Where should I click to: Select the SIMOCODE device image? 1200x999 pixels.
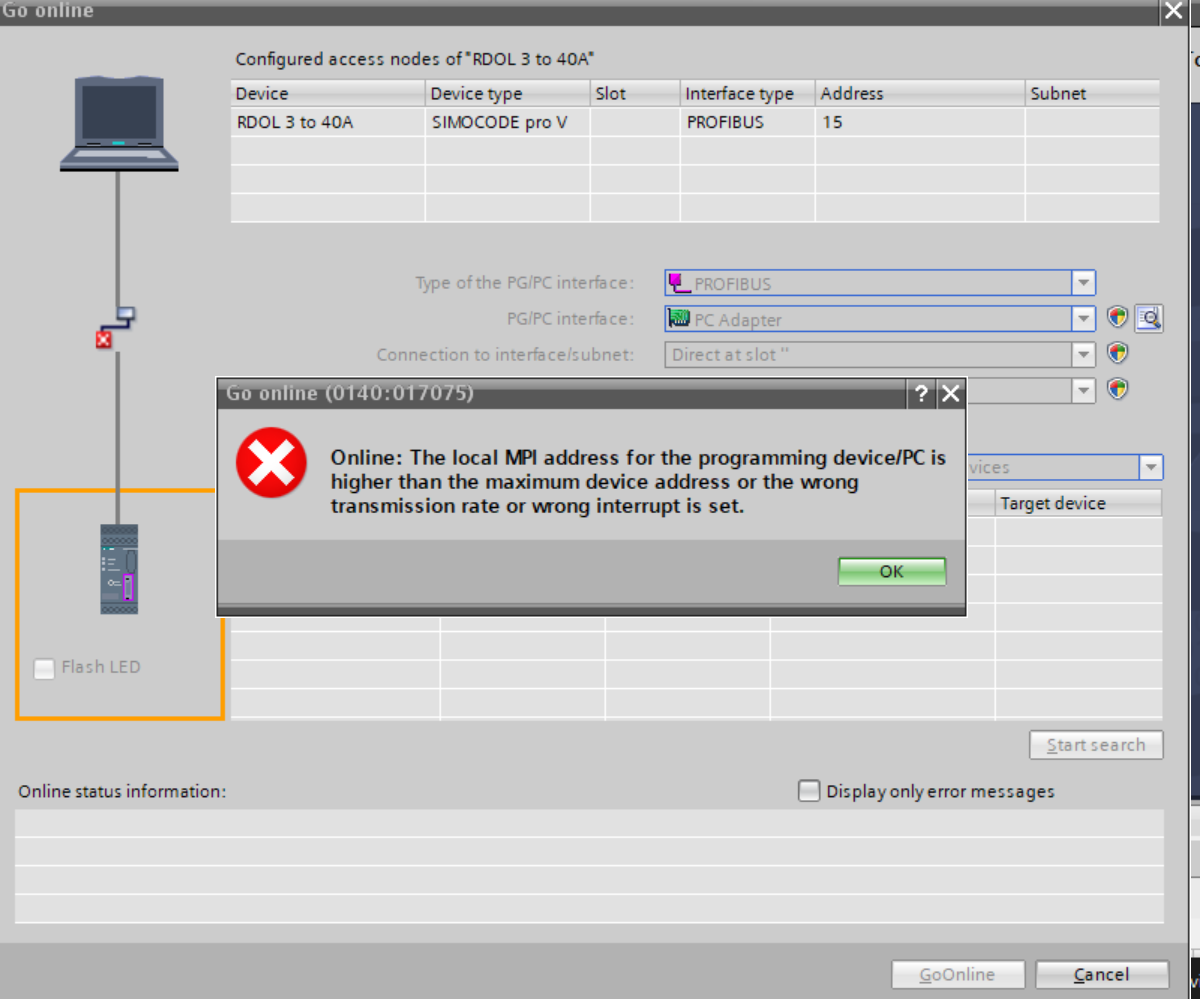[119, 569]
